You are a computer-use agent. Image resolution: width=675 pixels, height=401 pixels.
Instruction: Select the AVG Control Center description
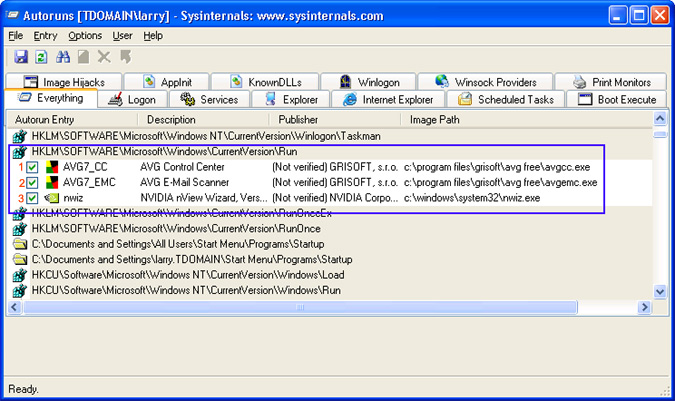[x=183, y=167]
